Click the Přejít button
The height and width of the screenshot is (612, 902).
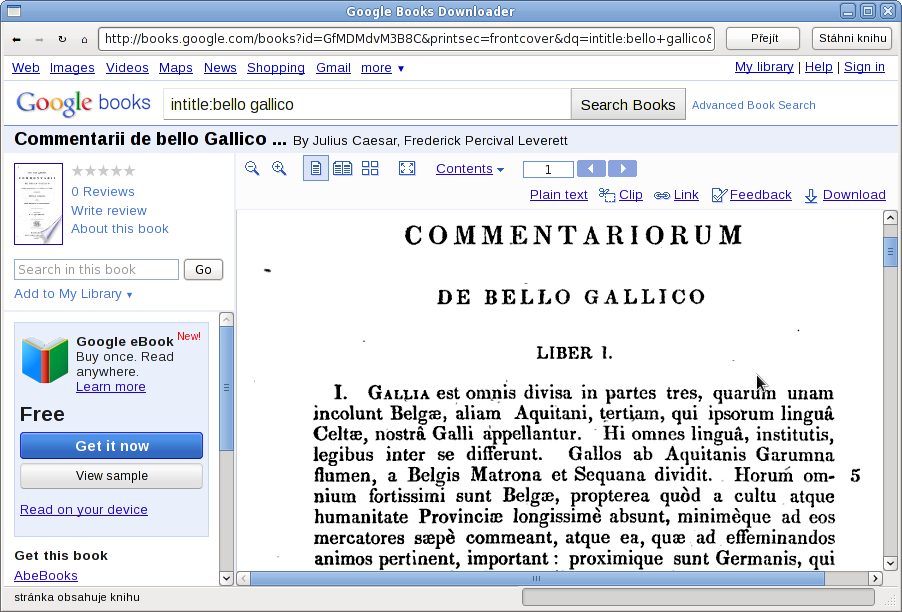click(x=763, y=39)
